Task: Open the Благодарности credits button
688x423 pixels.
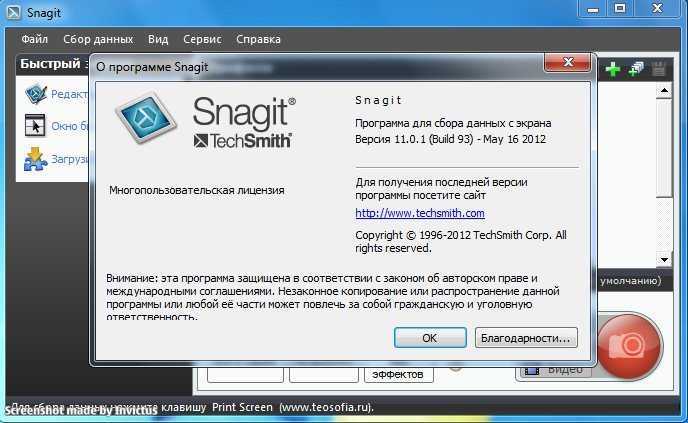Action: click(526, 338)
